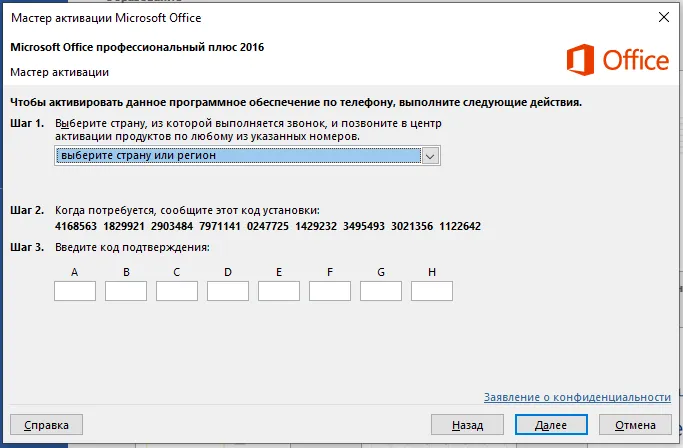Click the 'Шаг 1.' step label
This screenshot has width=683, height=448.
27,123
